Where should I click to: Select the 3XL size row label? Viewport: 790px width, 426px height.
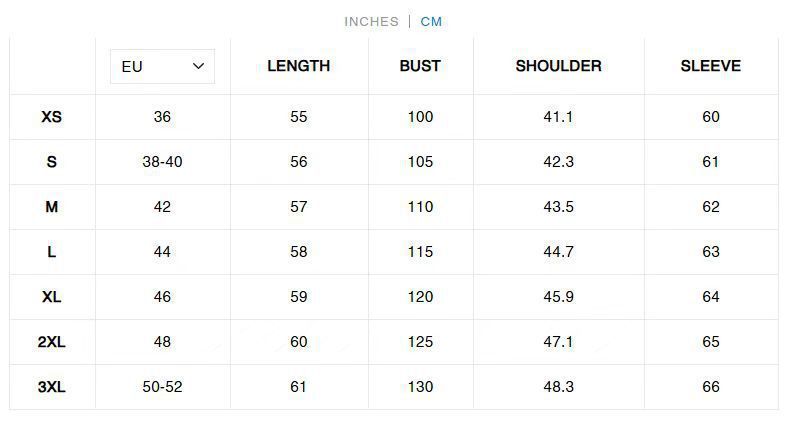click(52, 387)
